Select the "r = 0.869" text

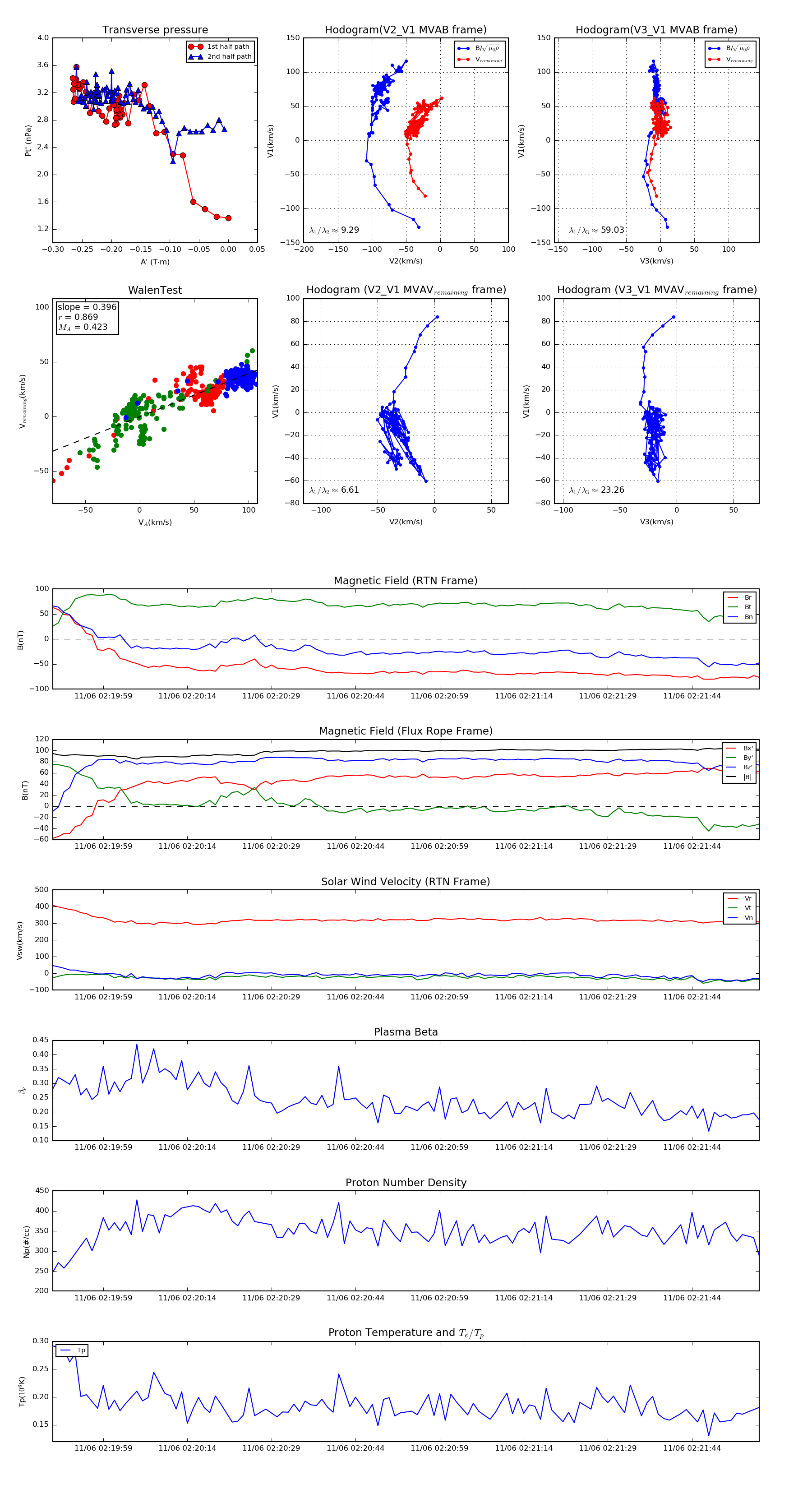click(78, 317)
